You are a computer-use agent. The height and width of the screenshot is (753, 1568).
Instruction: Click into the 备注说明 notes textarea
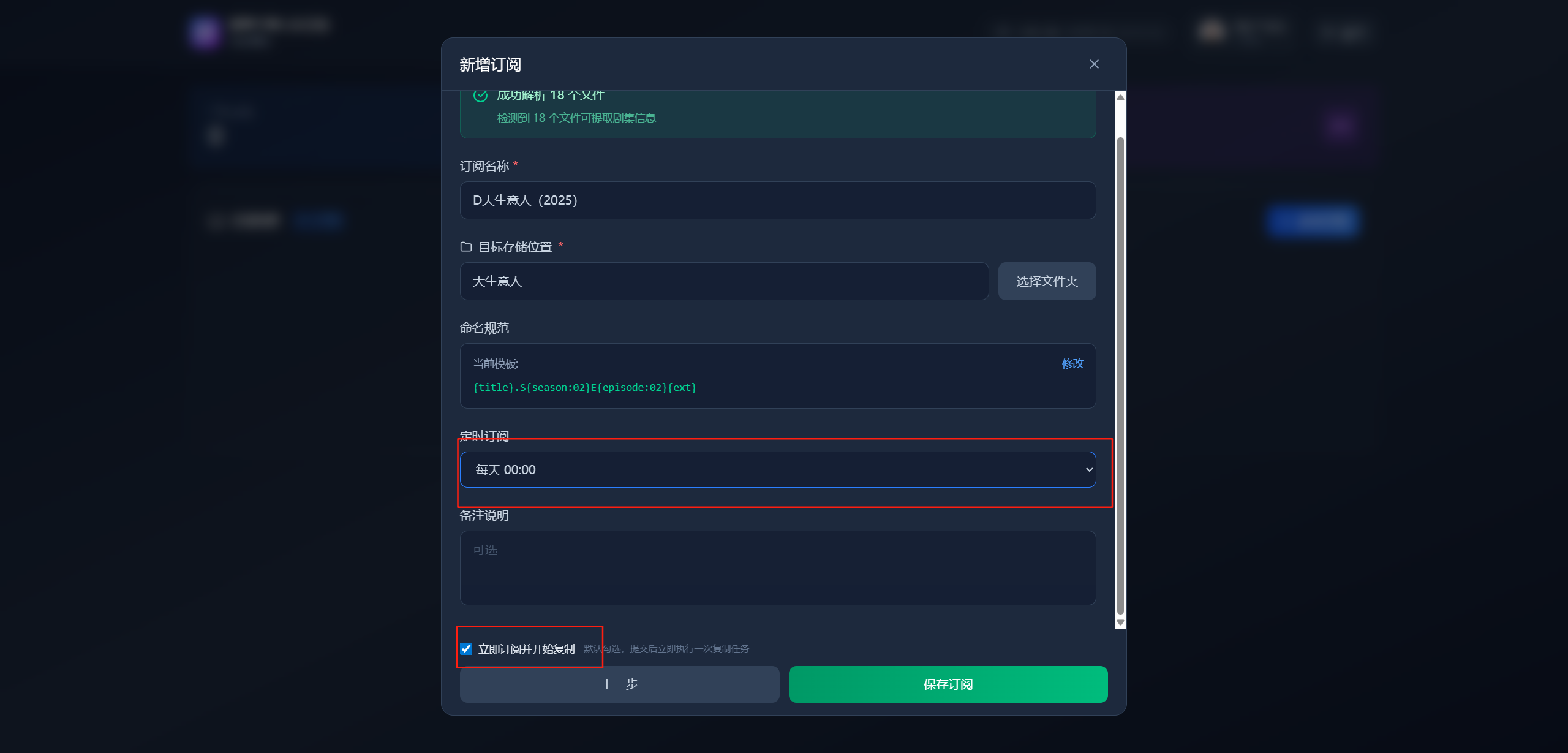coord(777,568)
